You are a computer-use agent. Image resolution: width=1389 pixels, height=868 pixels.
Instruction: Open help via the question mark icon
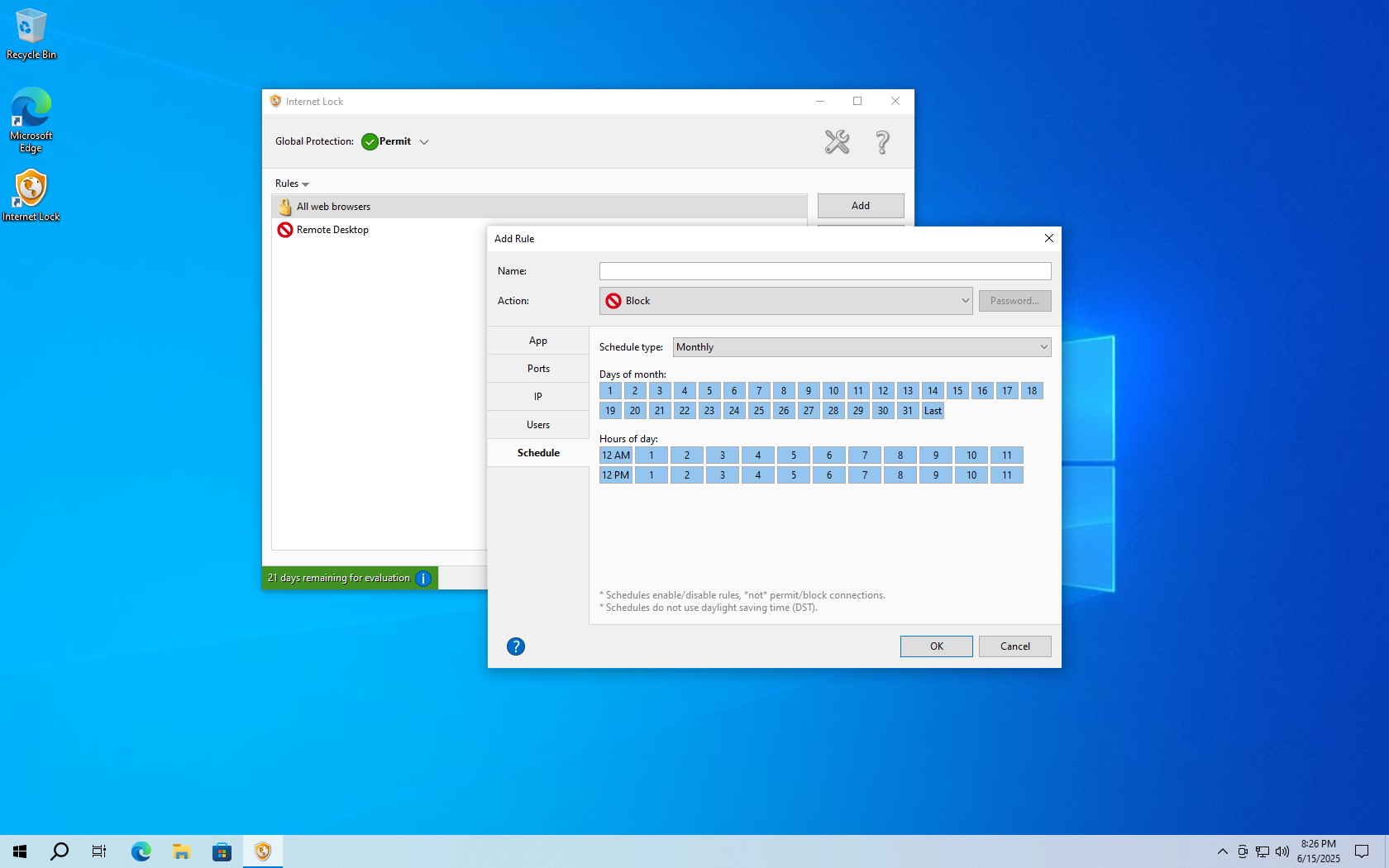(881, 141)
